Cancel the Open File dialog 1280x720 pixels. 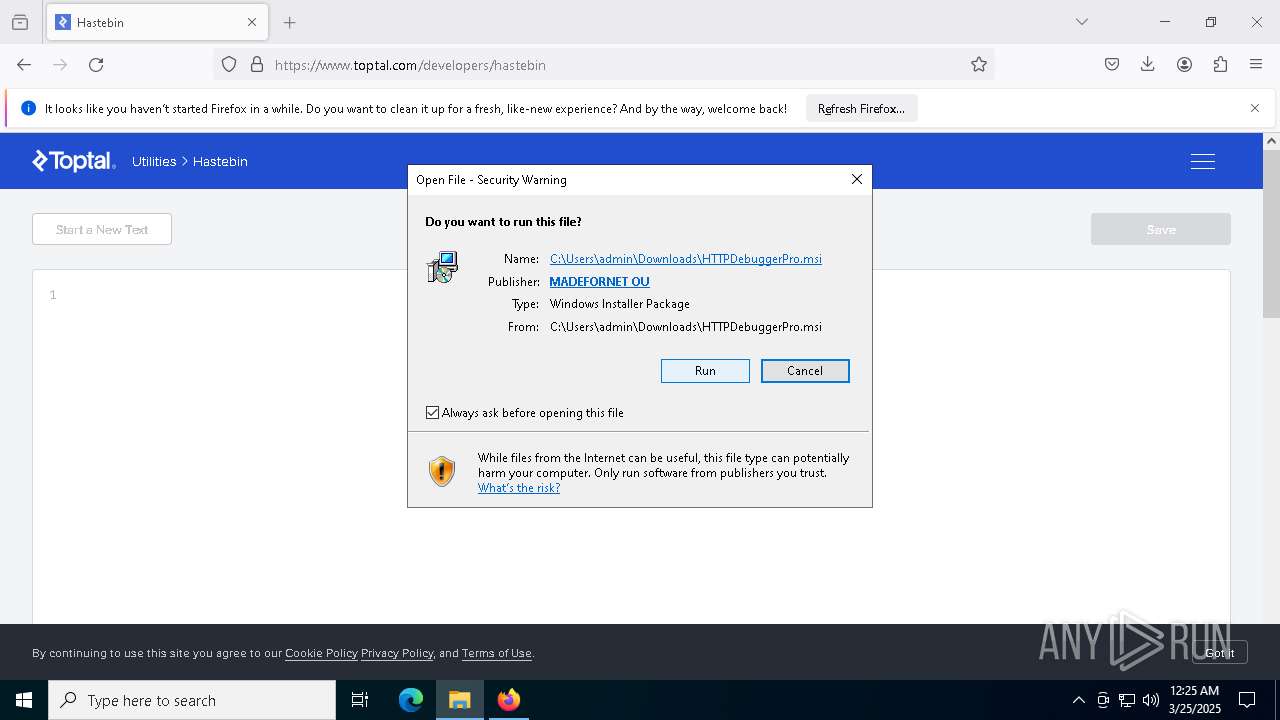805,370
